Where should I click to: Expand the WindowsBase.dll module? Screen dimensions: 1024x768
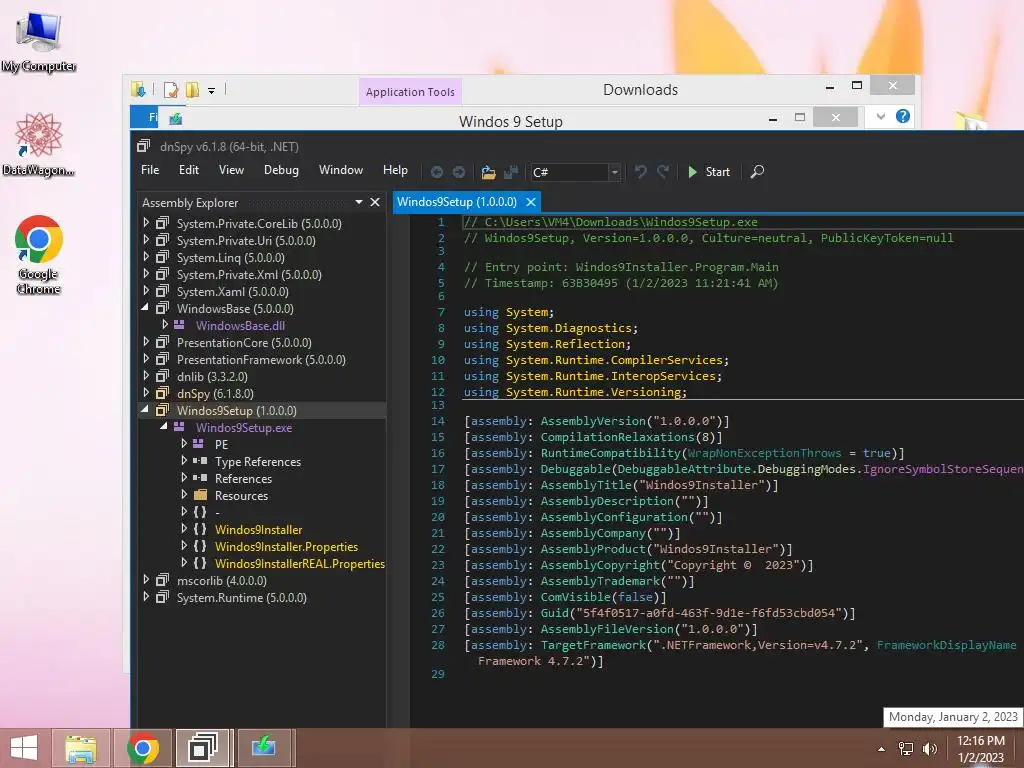[165, 325]
